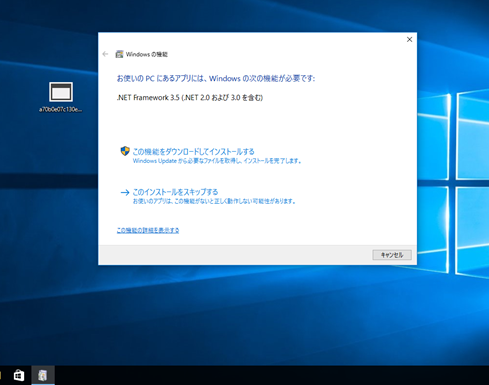The width and height of the screenshot is (489, 385).
Task: Open the この機能の詳細を表示する link
Action: pos(148,230)
